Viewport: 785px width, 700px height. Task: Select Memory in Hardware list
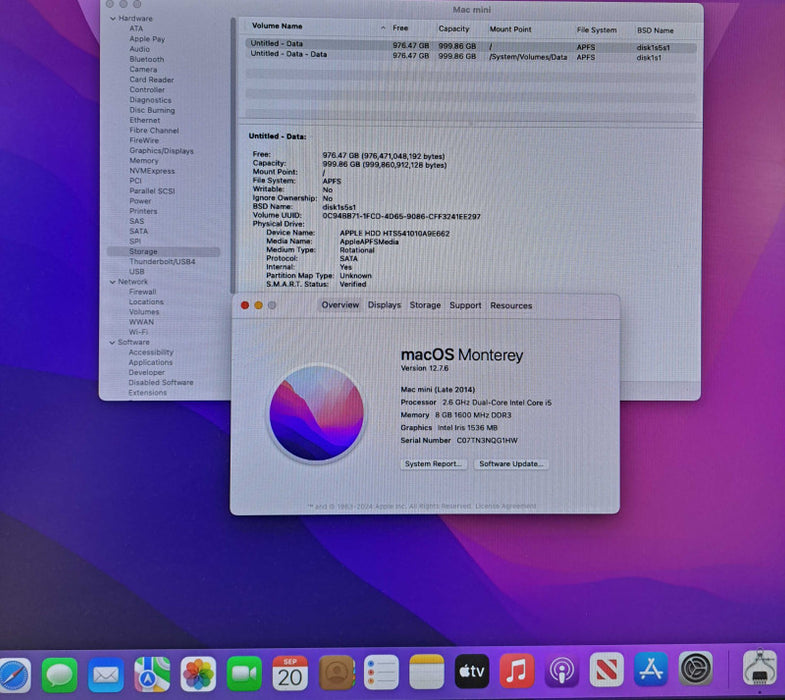(x=144, y=161)
